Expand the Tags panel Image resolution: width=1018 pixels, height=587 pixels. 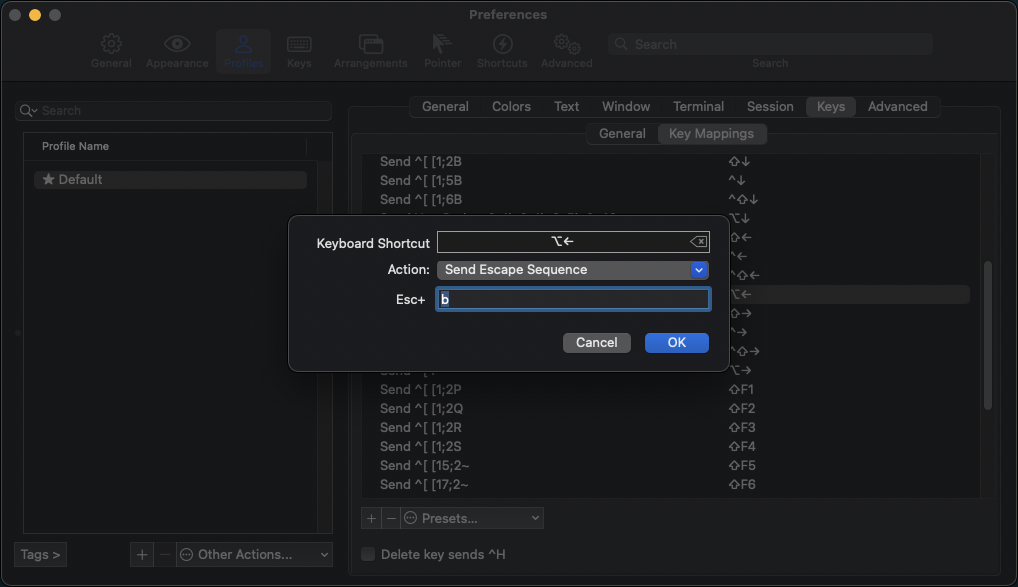(40, 555)
